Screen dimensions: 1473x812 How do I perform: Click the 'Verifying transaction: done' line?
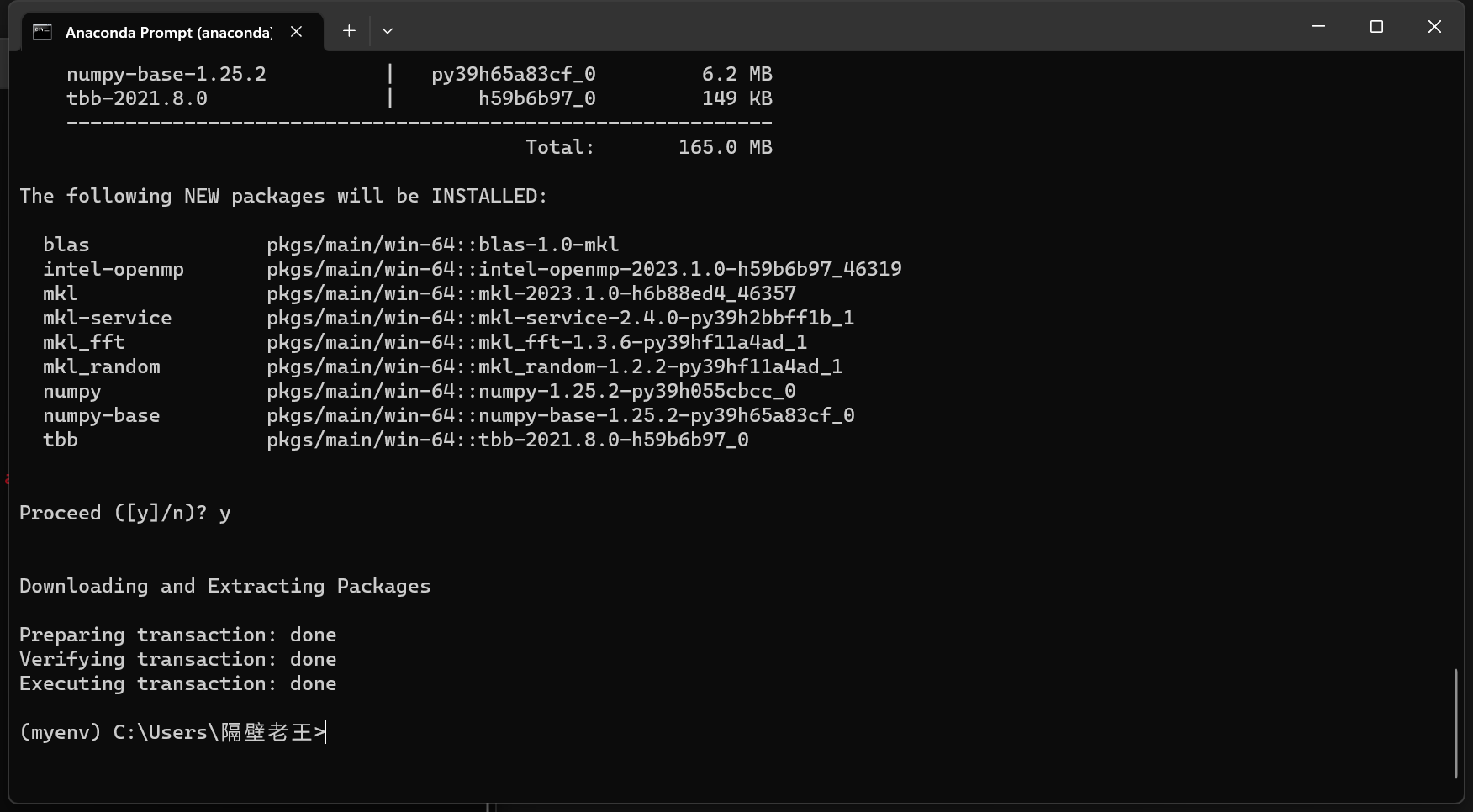click(x=177, y=659)
